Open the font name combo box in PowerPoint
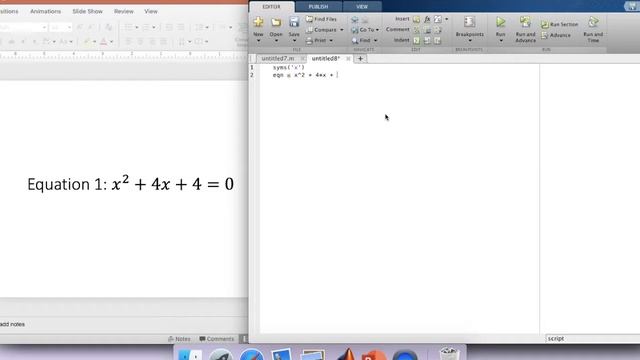Screen dimensions: 640x360 click(x=23, y=27)
